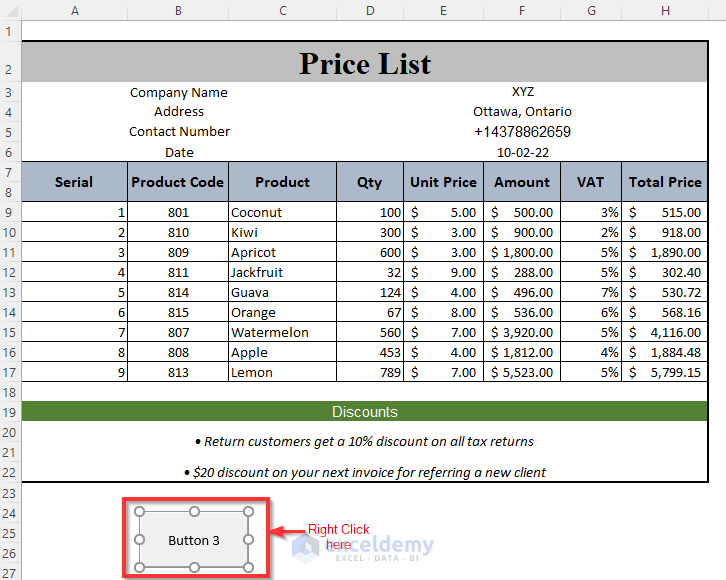Select the corner select-all triangle
Image resolution: width=726 pixels, height=580 pixels.
coord(11,10)
